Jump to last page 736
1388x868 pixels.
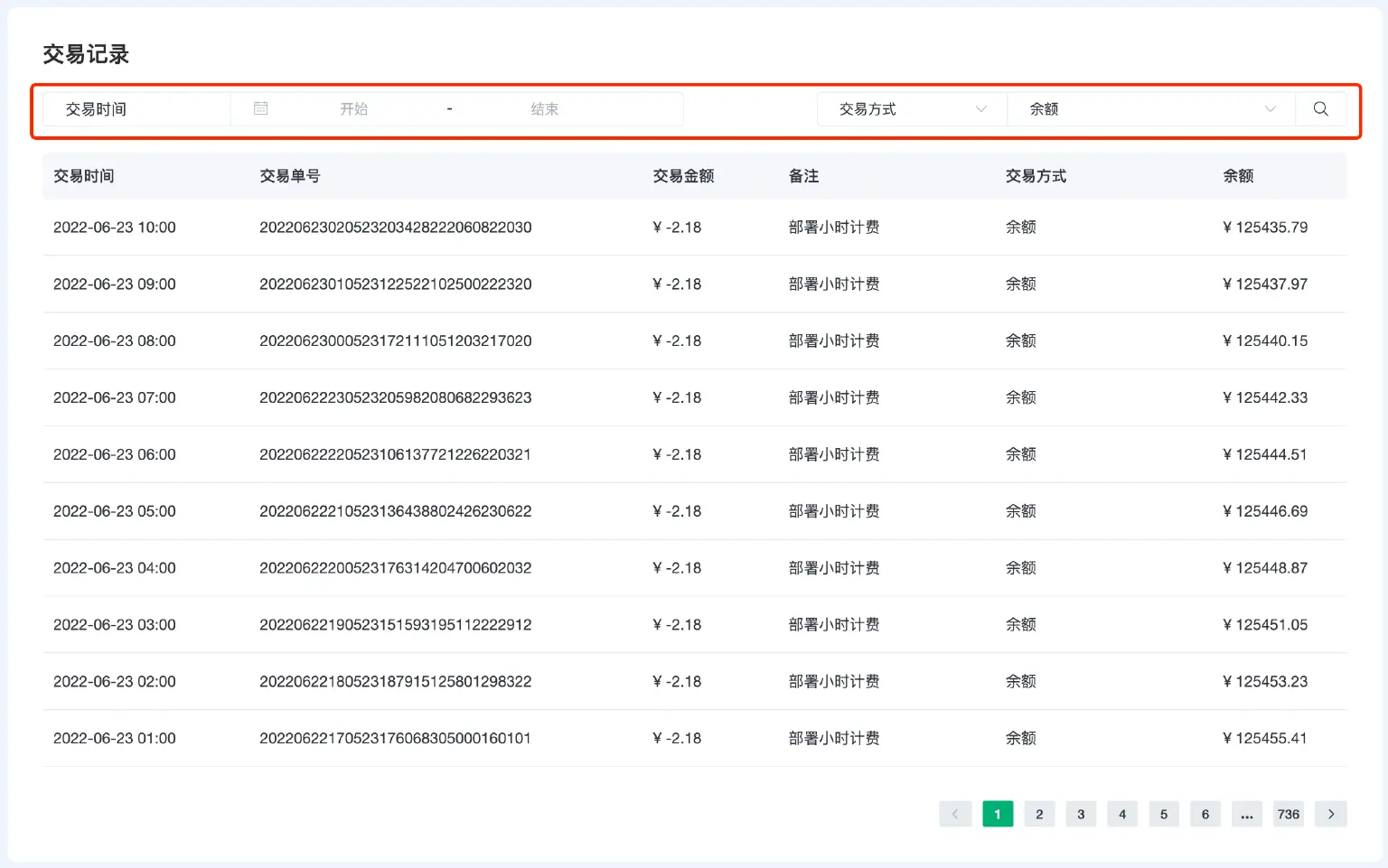(1289, 813)
